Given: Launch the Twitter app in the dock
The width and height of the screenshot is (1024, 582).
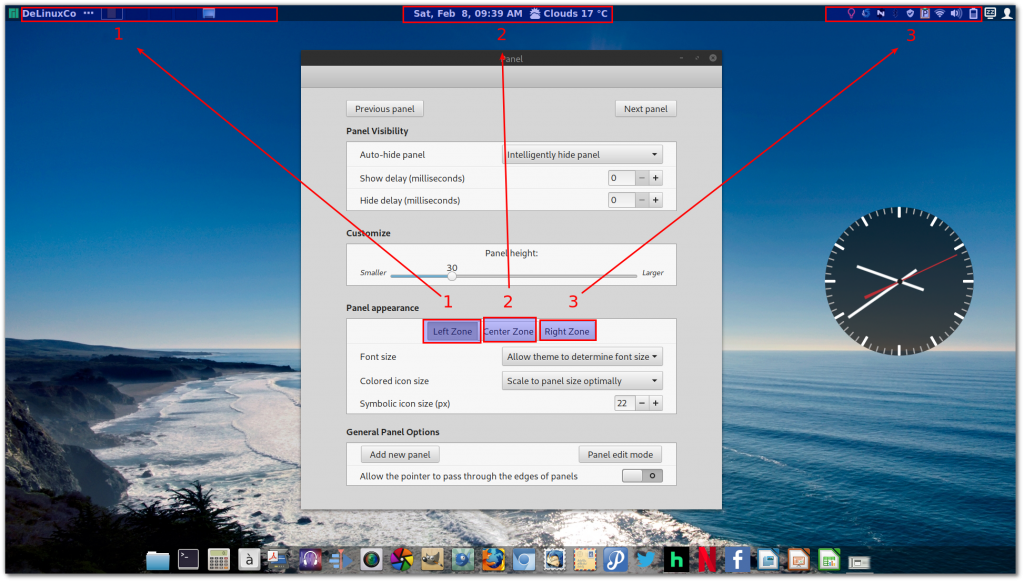Looking at the screenshot, I should (x=646, y=560).
